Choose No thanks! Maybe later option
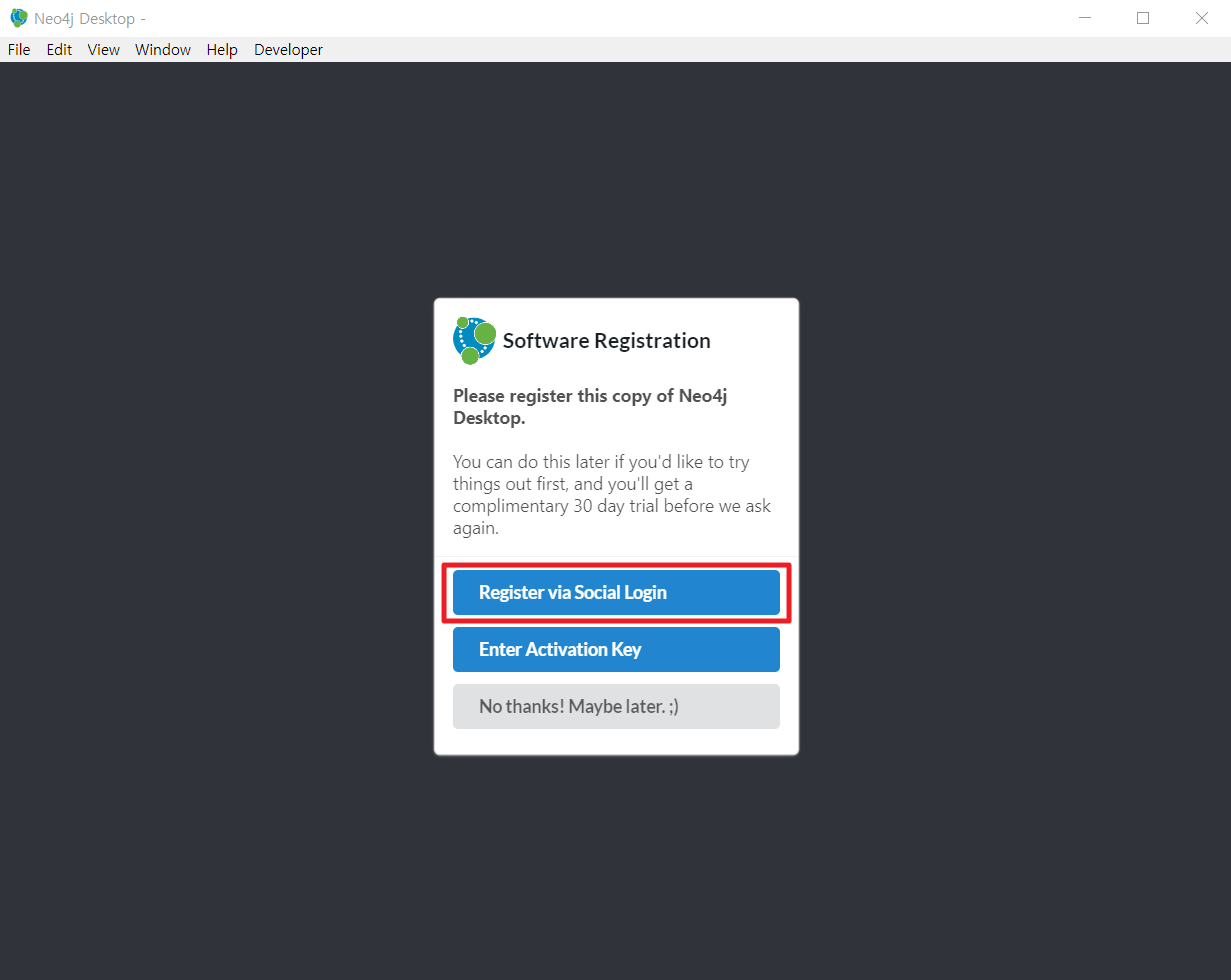The image size is (1231, 980). [x=616, y=706]
